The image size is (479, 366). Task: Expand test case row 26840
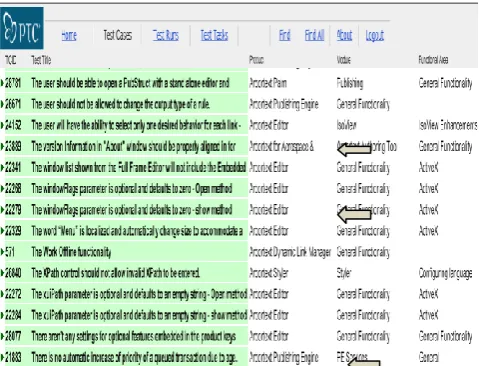tap(3, 273)
